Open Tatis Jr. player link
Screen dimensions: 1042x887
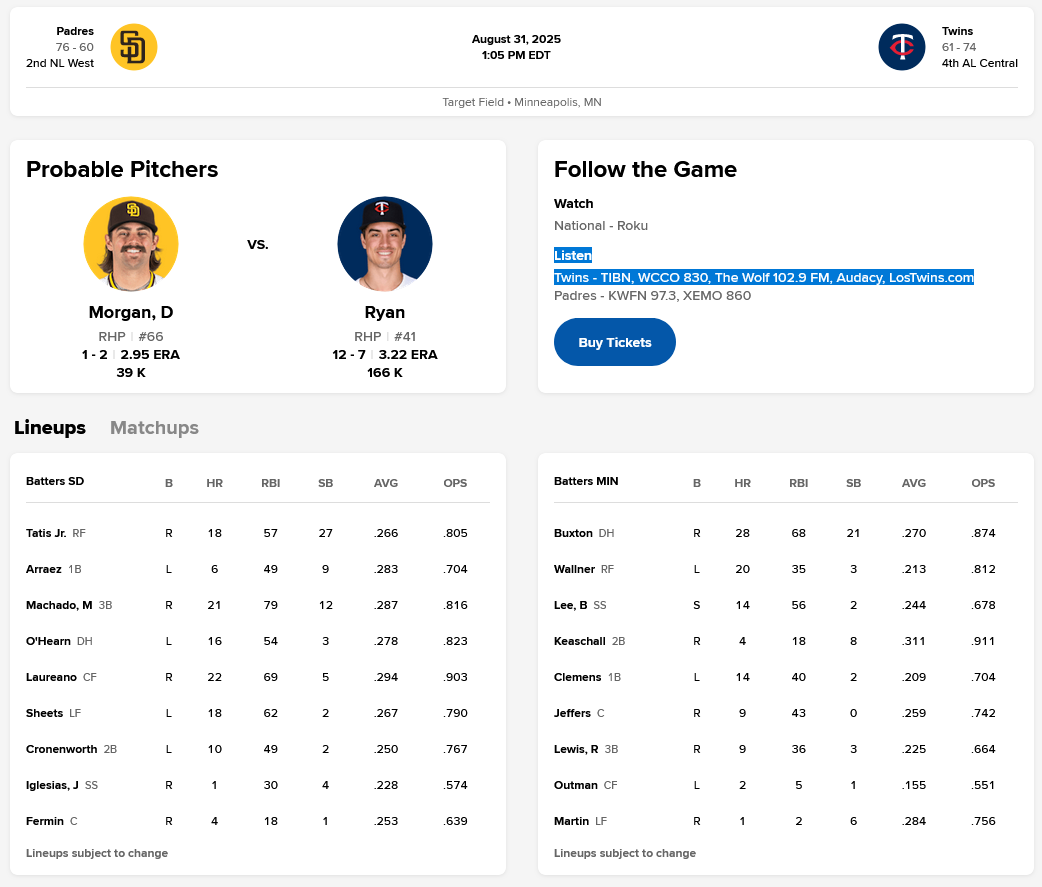coord(46,533)
